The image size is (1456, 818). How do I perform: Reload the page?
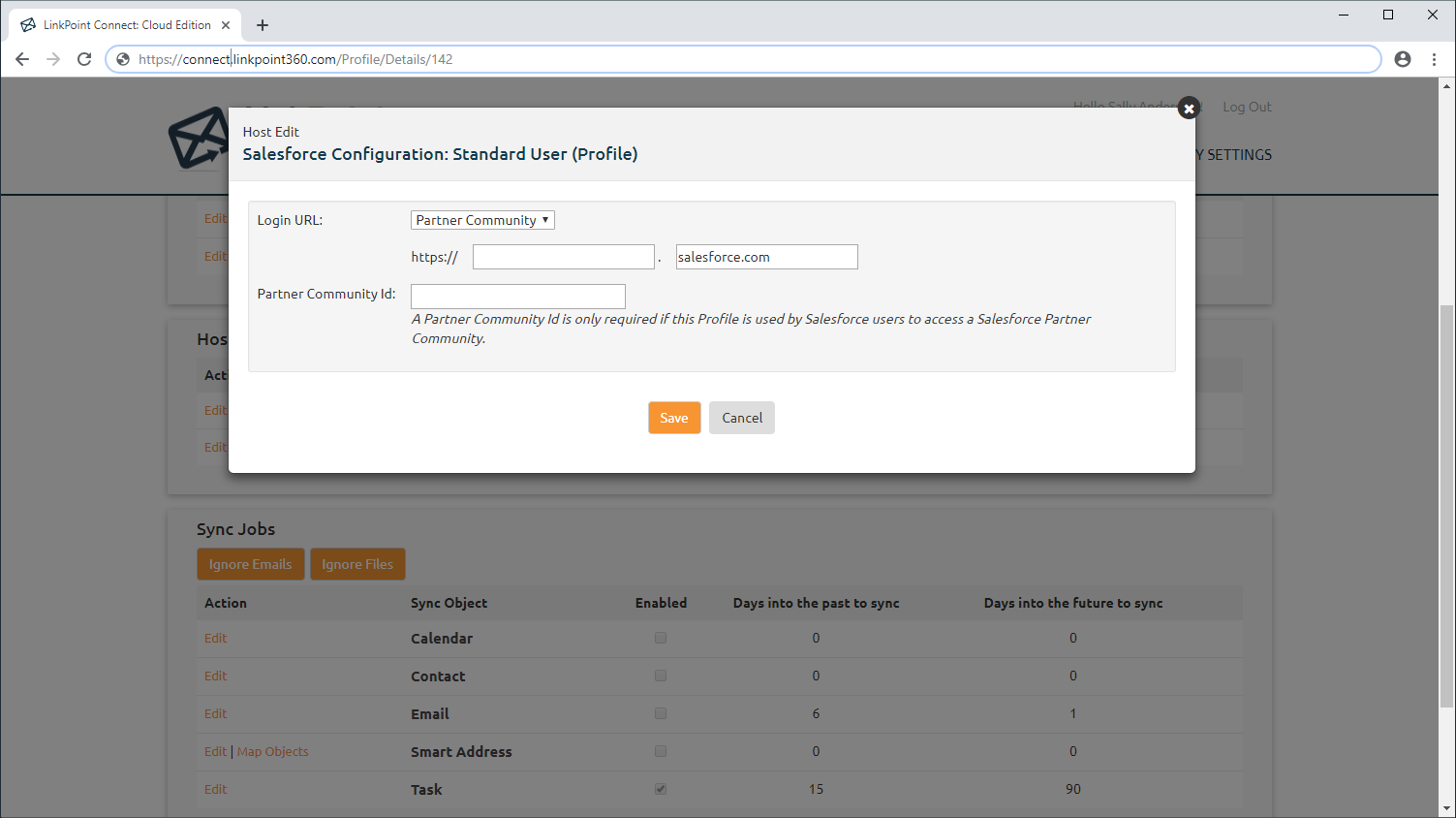tap(84, 59)
